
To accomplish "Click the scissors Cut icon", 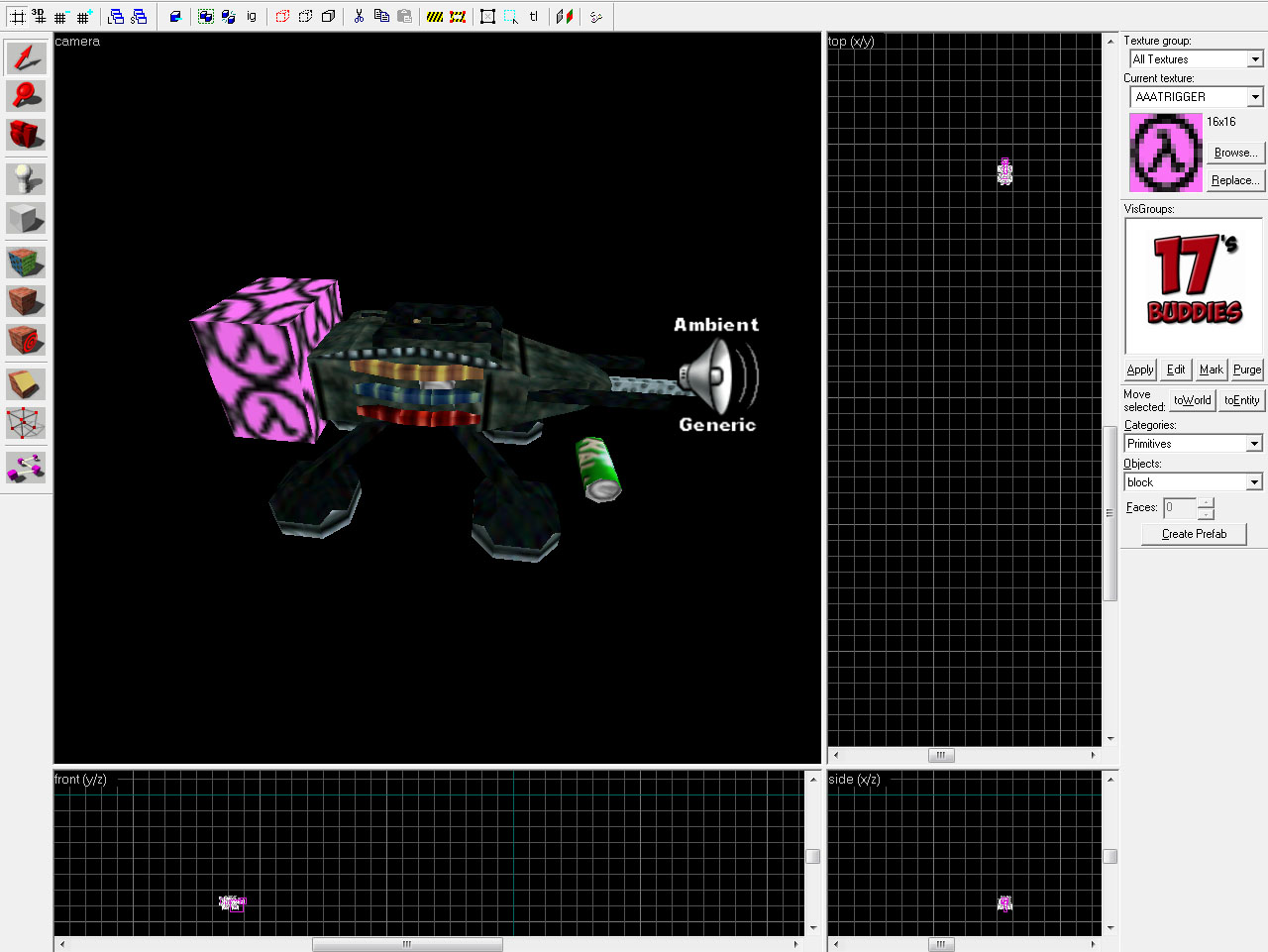I will click(x=359, y=16).
